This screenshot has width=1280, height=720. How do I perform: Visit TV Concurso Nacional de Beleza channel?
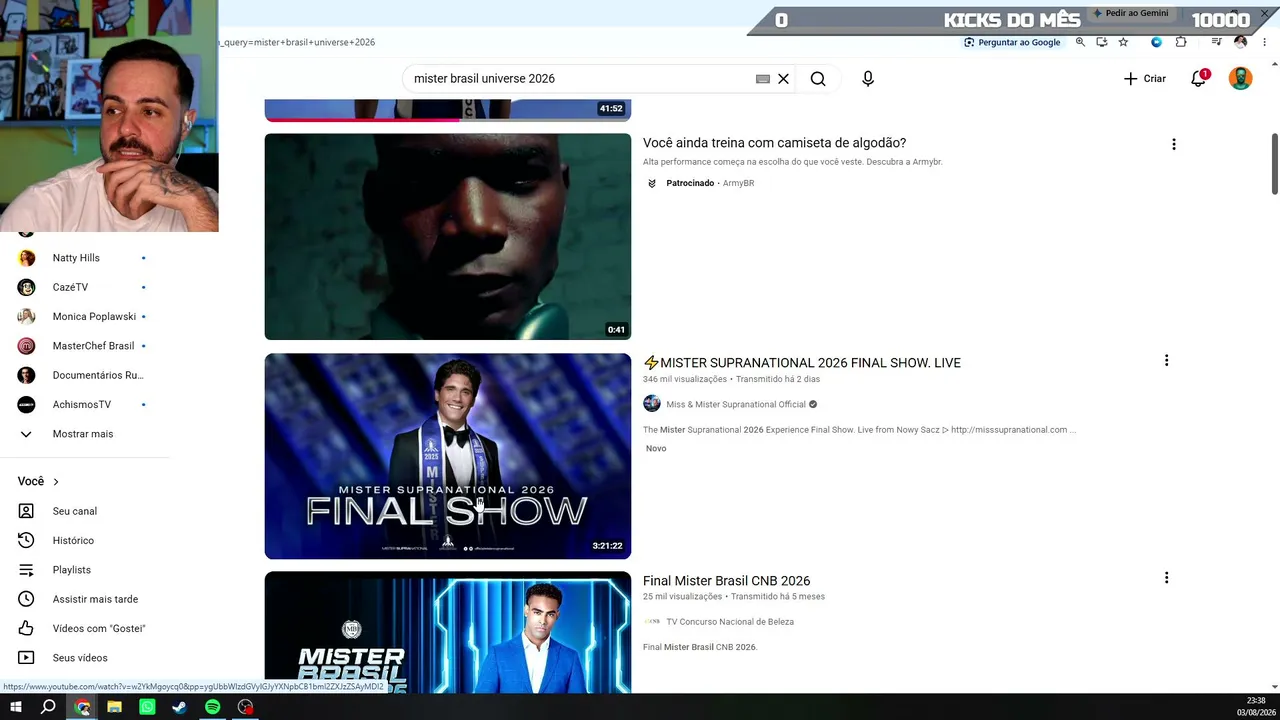pos(730,622)
